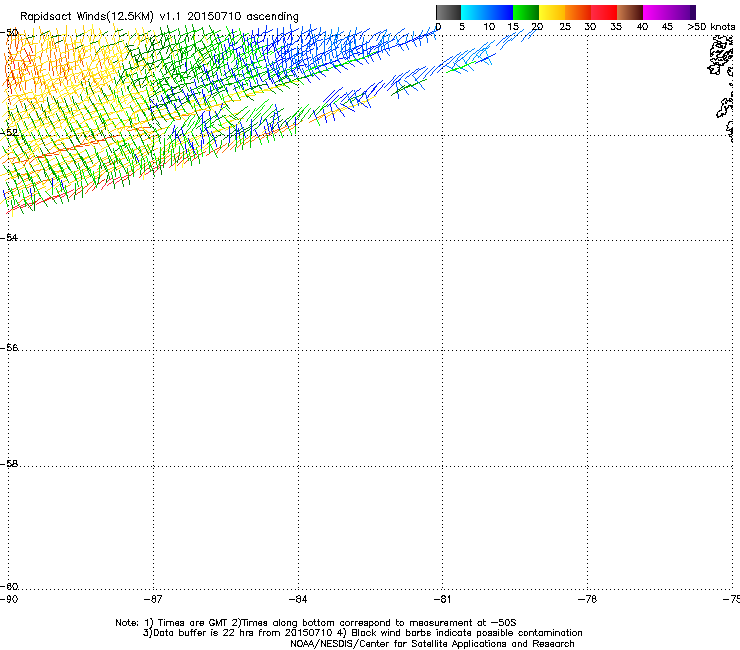Click the '>50 knots' legend label
740x650 pixels.
tap(711, 27)
